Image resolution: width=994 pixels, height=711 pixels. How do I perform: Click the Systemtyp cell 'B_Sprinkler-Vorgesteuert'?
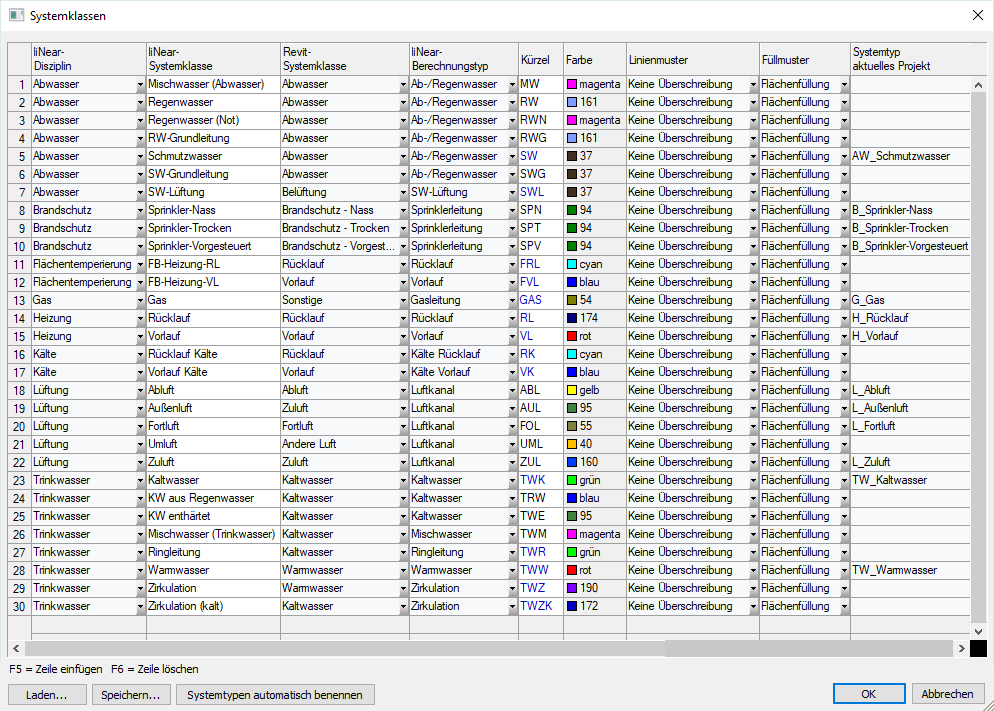coord(910,246)
